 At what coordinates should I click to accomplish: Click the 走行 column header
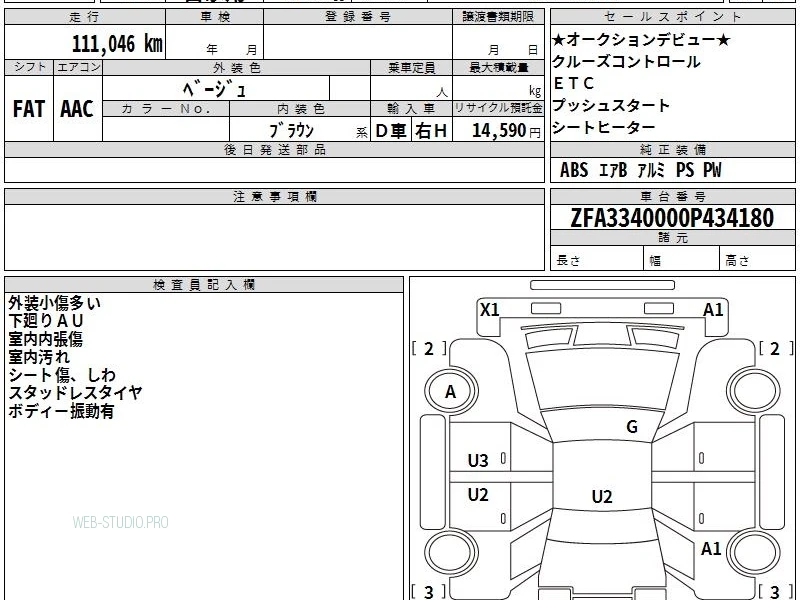pyautogui.click(x=85, y=17)
